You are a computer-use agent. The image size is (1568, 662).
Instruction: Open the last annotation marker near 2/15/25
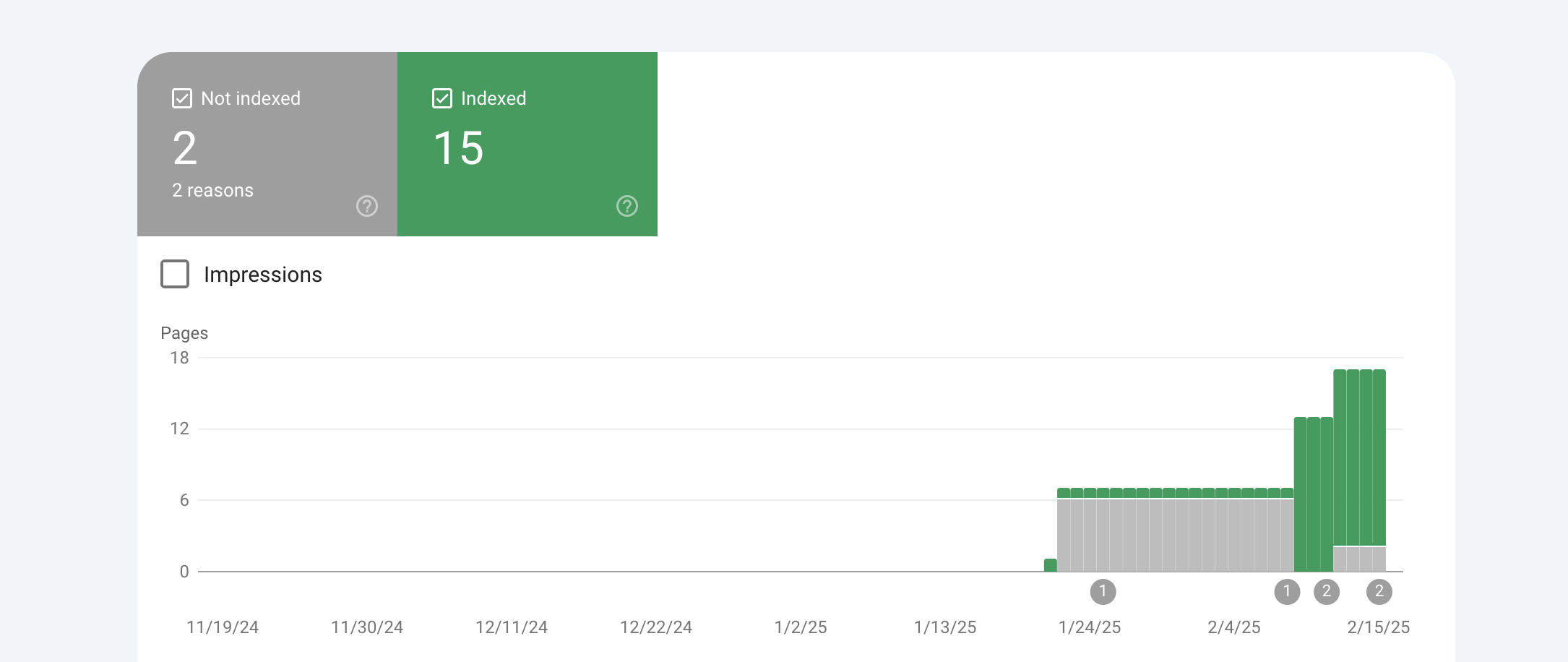(1379, 592)
